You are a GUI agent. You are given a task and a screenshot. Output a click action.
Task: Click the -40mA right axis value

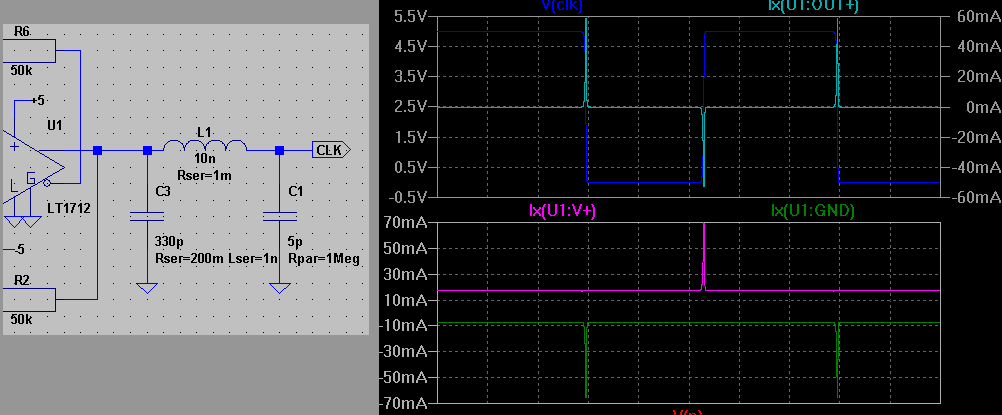pos(975,167)
